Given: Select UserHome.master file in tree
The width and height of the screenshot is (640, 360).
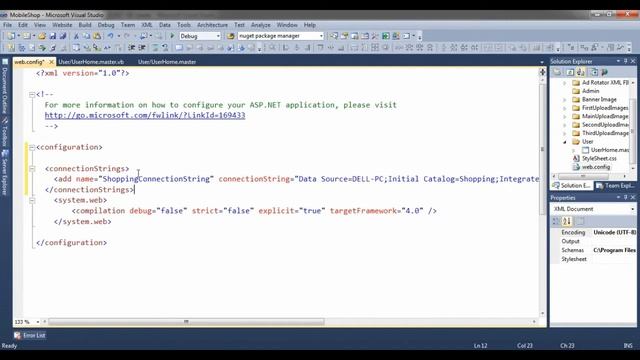Looking at the screenshot, I should tap(609, 150).
